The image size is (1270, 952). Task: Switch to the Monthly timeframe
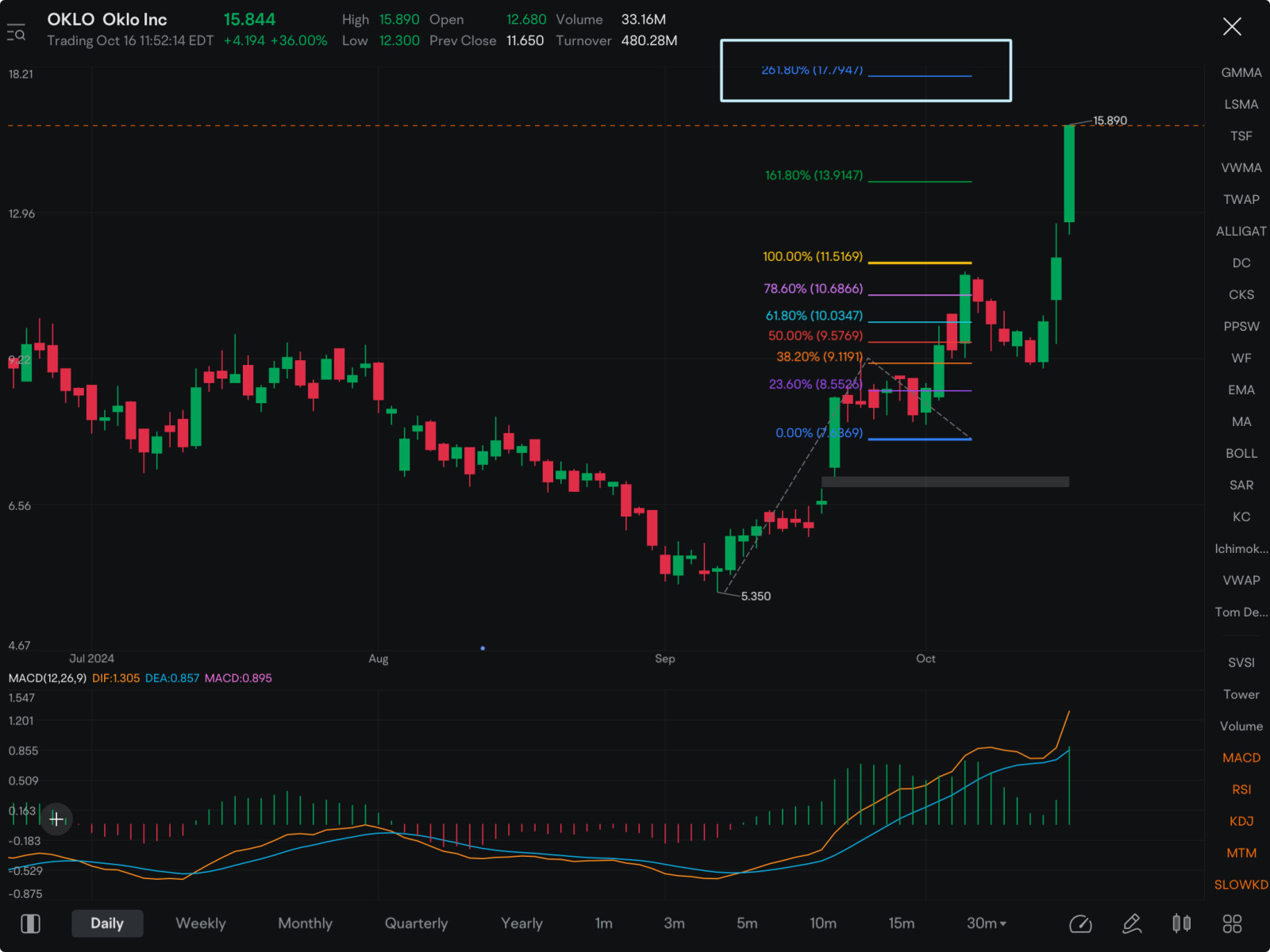[x=306, y=923]
